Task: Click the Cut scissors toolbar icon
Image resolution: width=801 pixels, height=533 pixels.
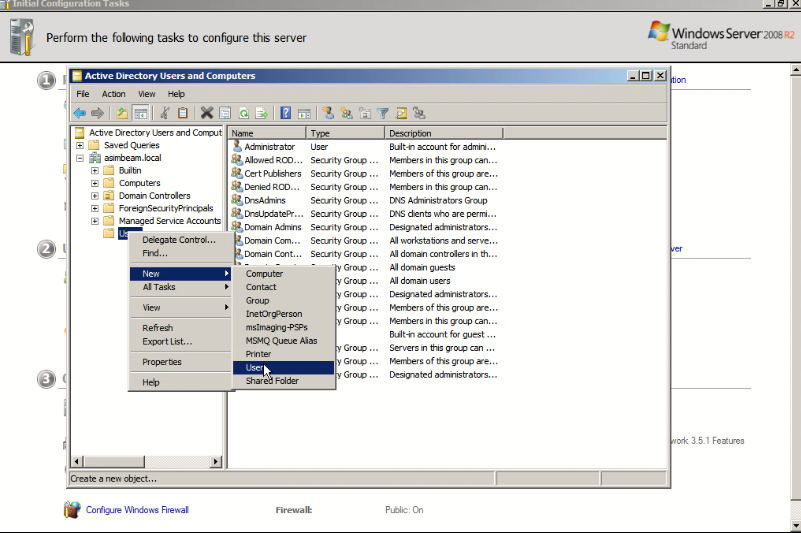Action: coord(164,113)
